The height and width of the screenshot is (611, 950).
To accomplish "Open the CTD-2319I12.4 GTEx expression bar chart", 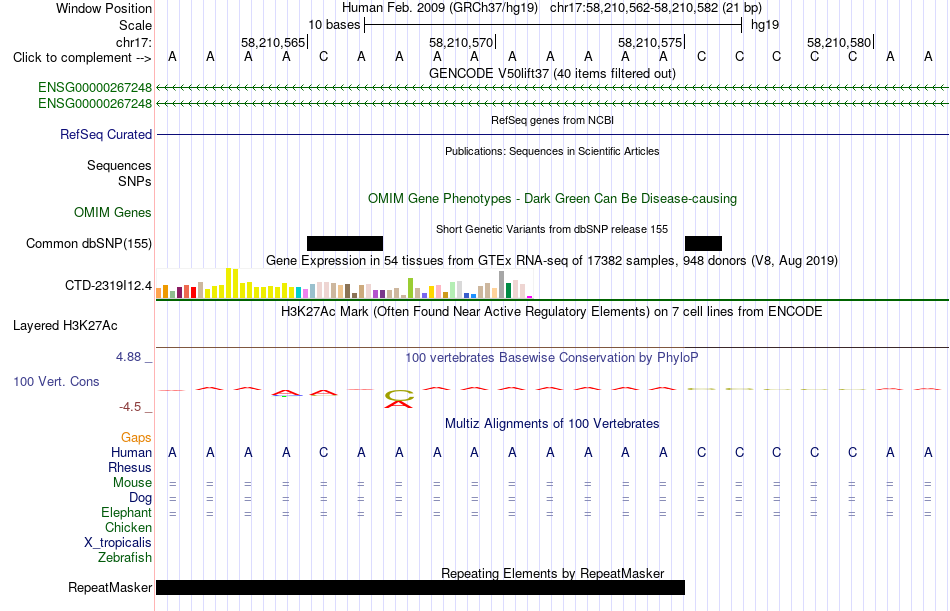I will [344, 284].
